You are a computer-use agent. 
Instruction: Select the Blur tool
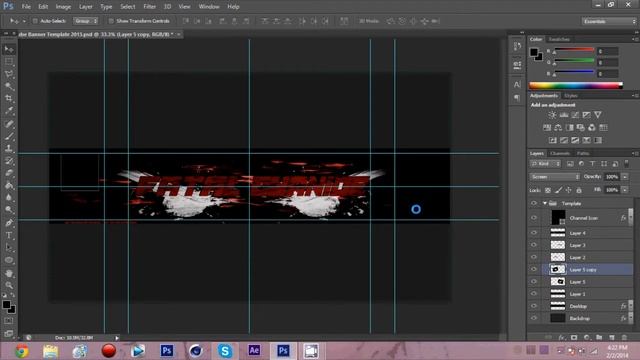[x=9, y=198]
